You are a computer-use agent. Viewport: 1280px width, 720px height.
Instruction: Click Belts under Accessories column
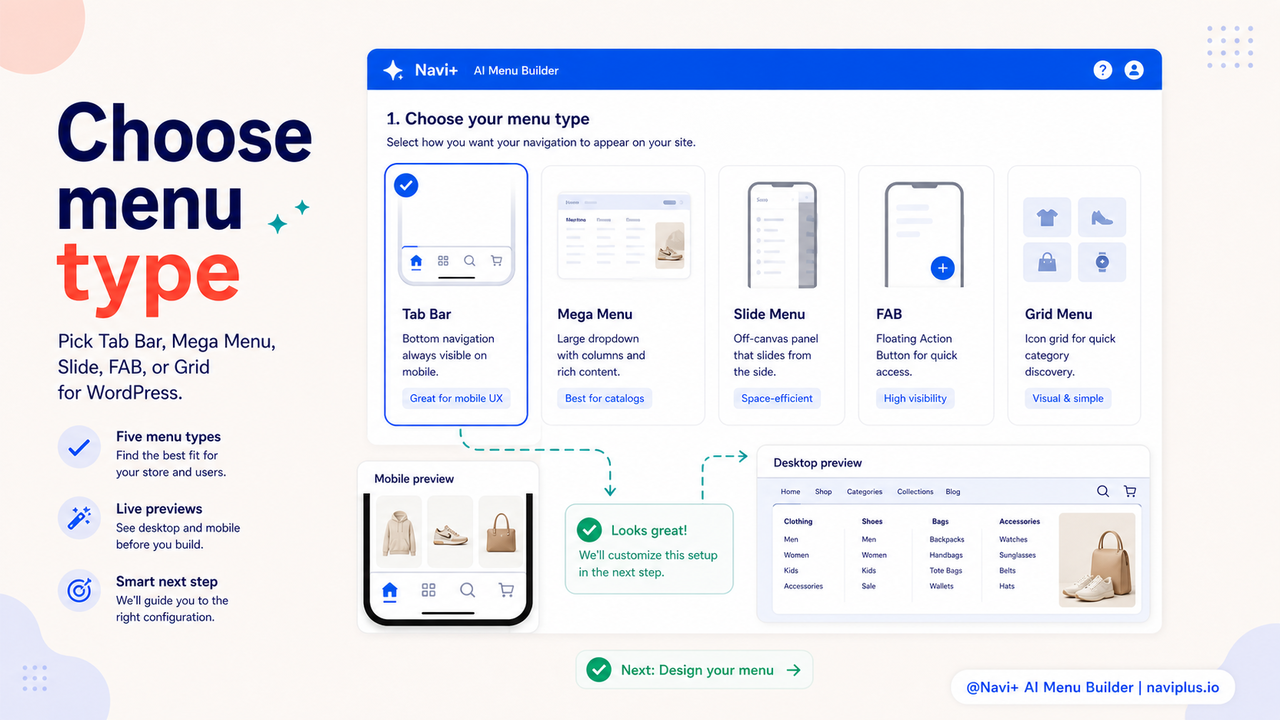click(x=1007, y=571)
